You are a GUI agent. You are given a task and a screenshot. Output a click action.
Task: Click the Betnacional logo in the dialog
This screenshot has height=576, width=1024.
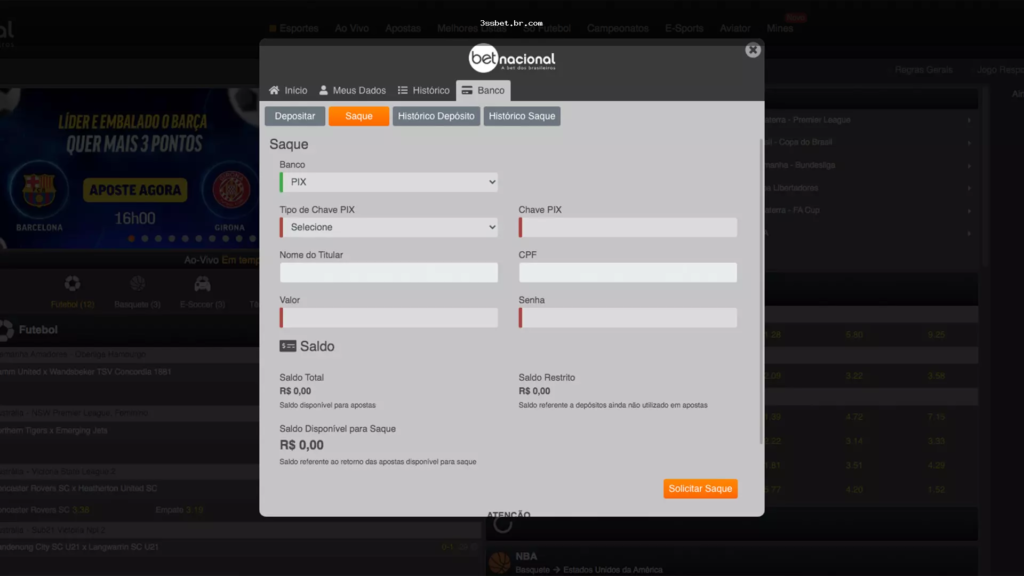(x=512, y=59)
